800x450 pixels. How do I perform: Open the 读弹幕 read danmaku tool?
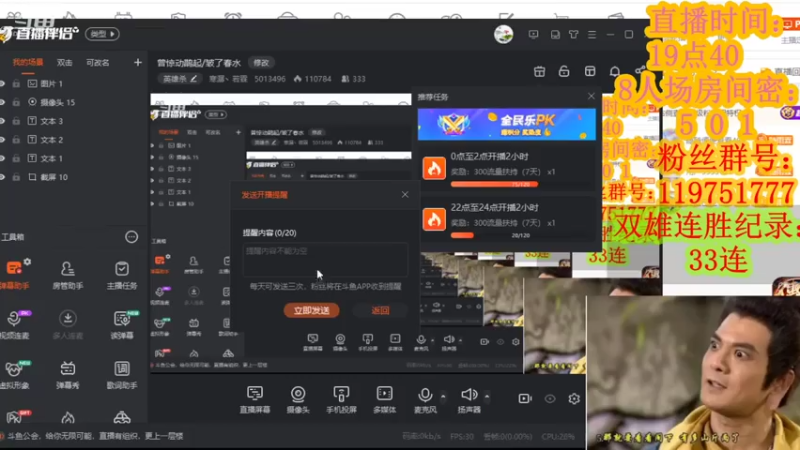(x=122, y=324)
